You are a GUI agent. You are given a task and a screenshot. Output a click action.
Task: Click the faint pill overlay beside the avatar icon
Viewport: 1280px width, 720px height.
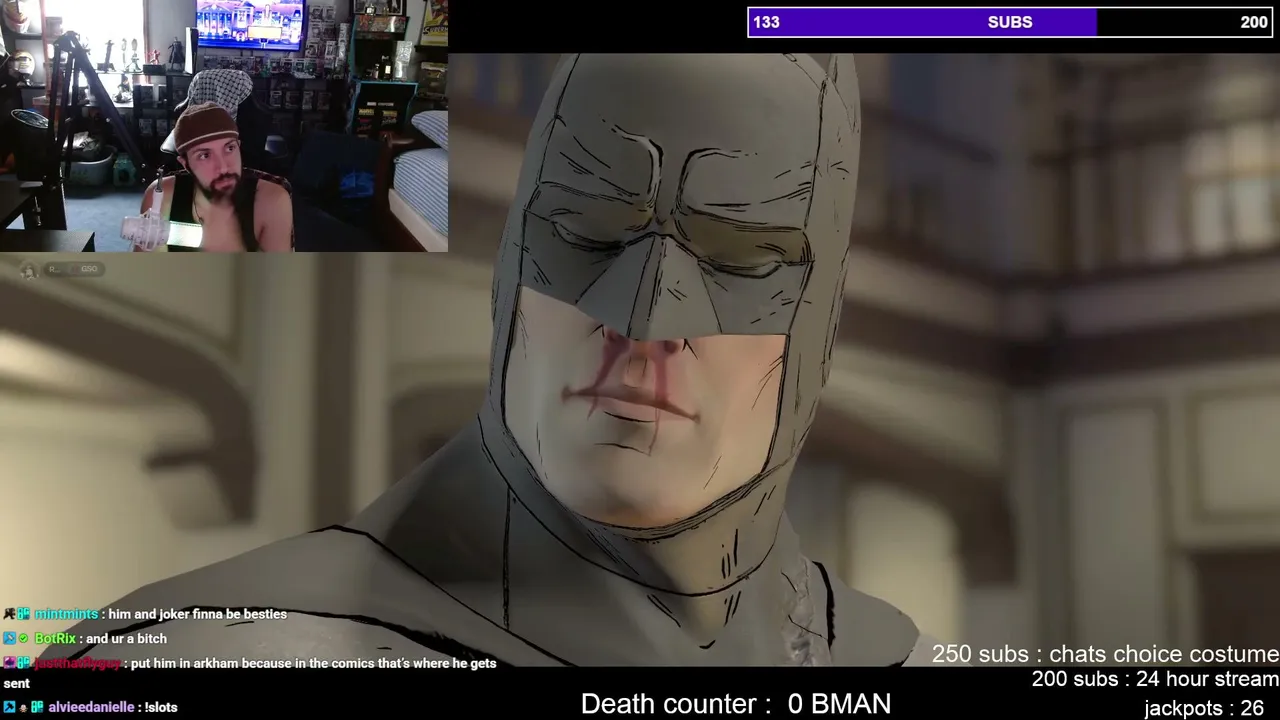pyautogui.click(x=73, y=269)
